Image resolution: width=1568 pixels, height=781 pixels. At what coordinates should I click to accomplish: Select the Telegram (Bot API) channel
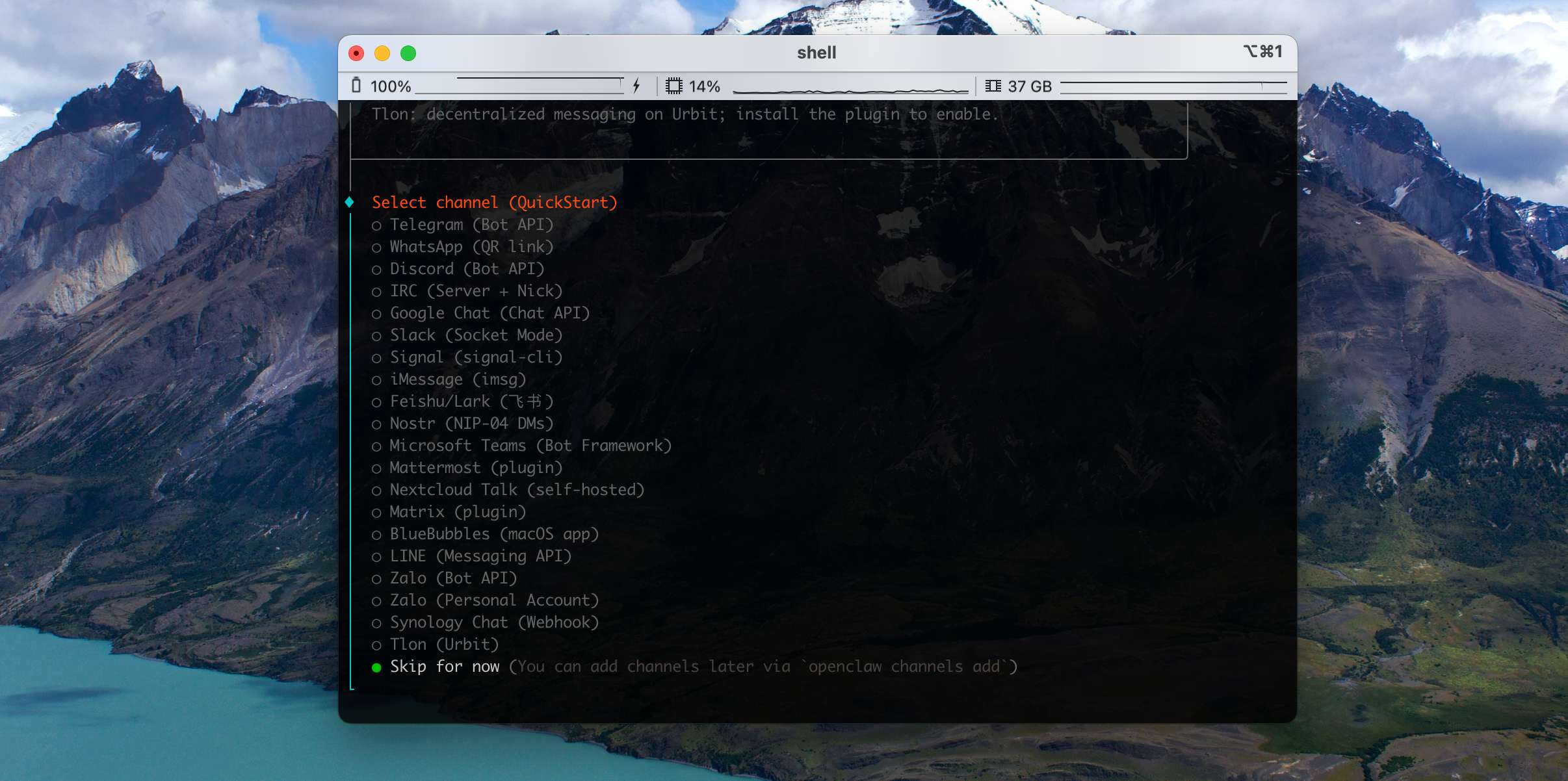(471, 224)
